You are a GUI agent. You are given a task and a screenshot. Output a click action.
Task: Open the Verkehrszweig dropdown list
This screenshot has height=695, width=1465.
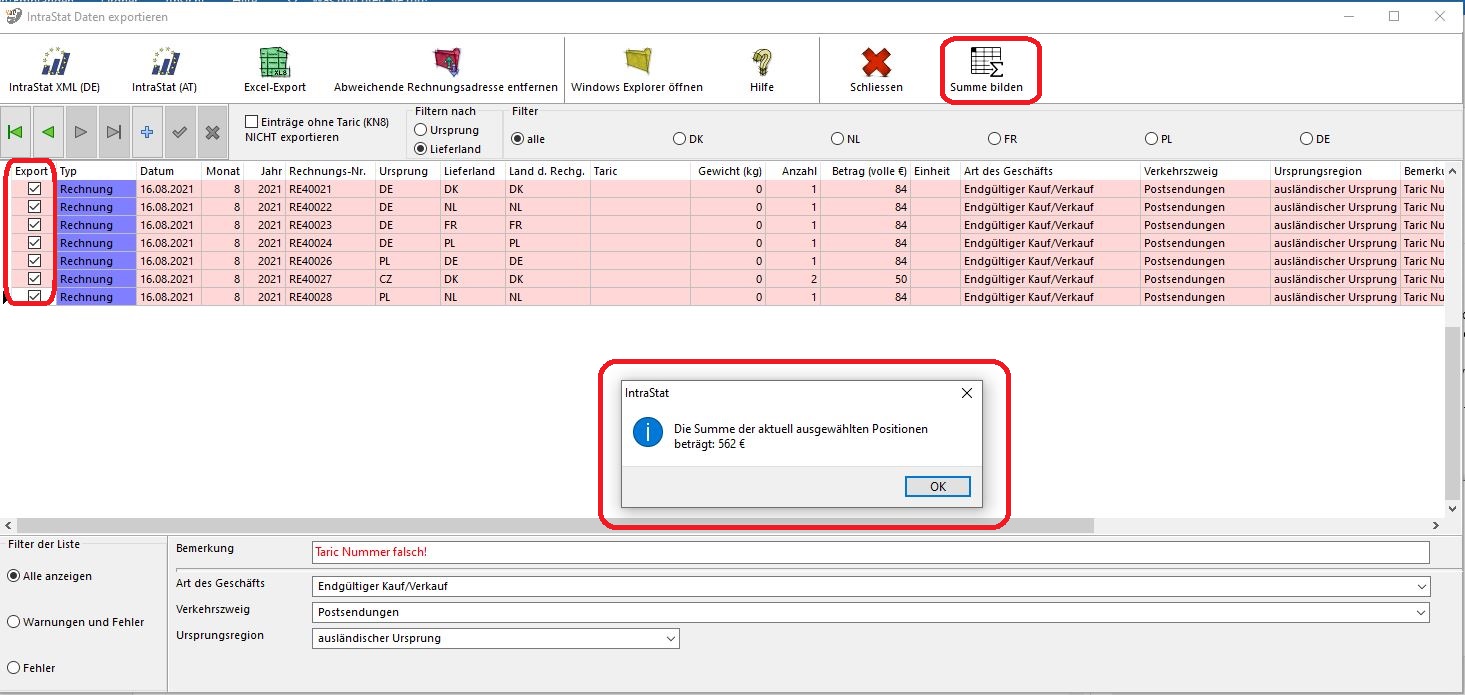click(1421, 612)
